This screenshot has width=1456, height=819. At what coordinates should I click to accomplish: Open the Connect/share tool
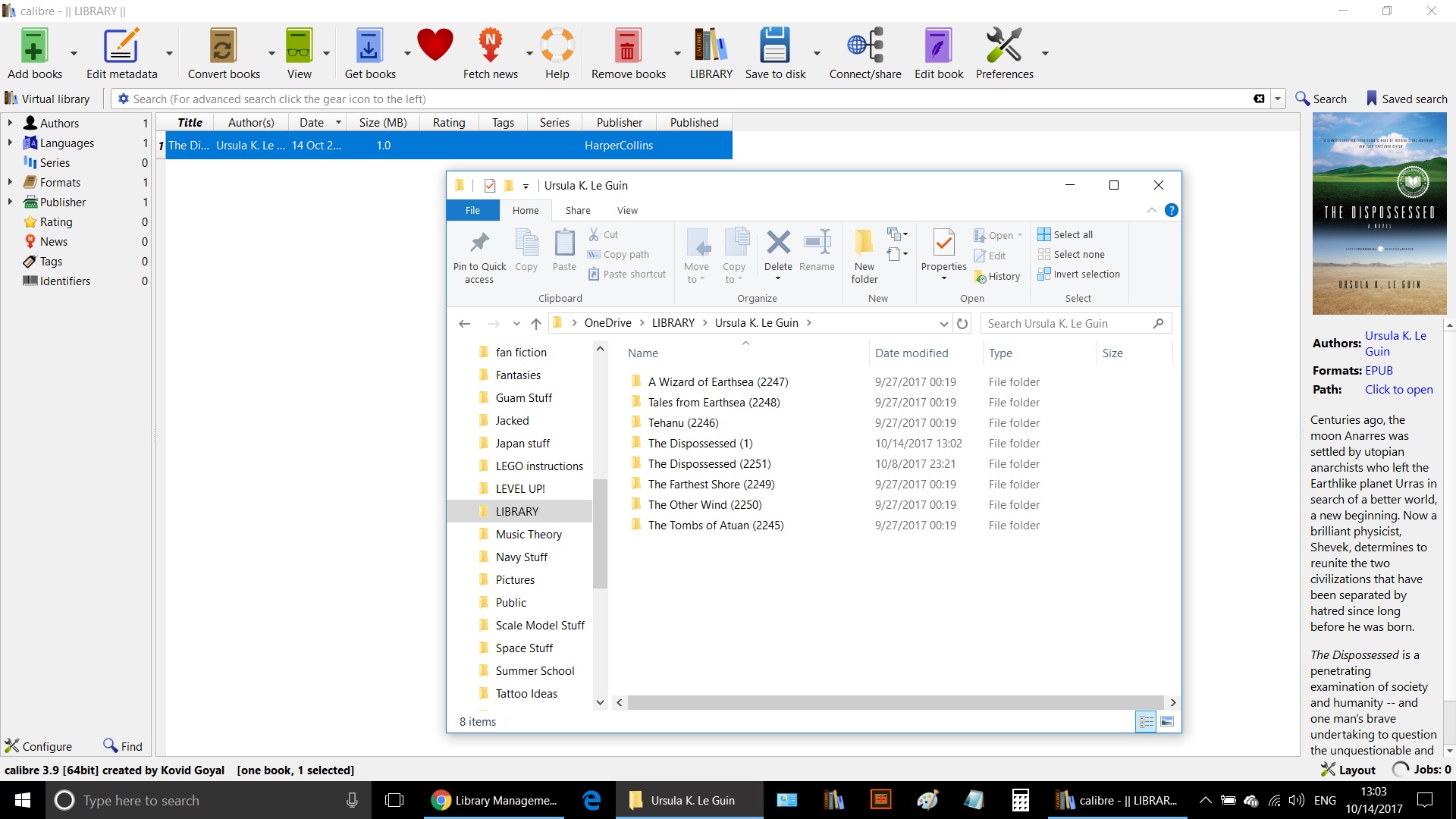pyautogui.click(x=864, y=47)
